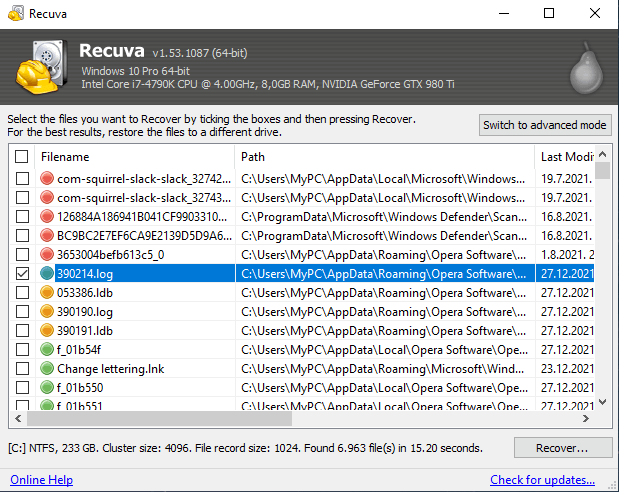Tick checkbox for f_01b54f
The image size is (619, 492).
[x=23, y=349]
